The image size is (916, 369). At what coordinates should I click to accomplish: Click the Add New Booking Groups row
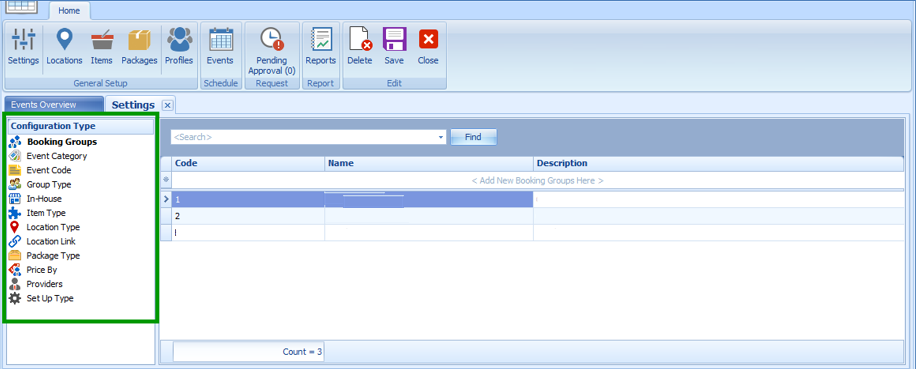coord(537,180)
